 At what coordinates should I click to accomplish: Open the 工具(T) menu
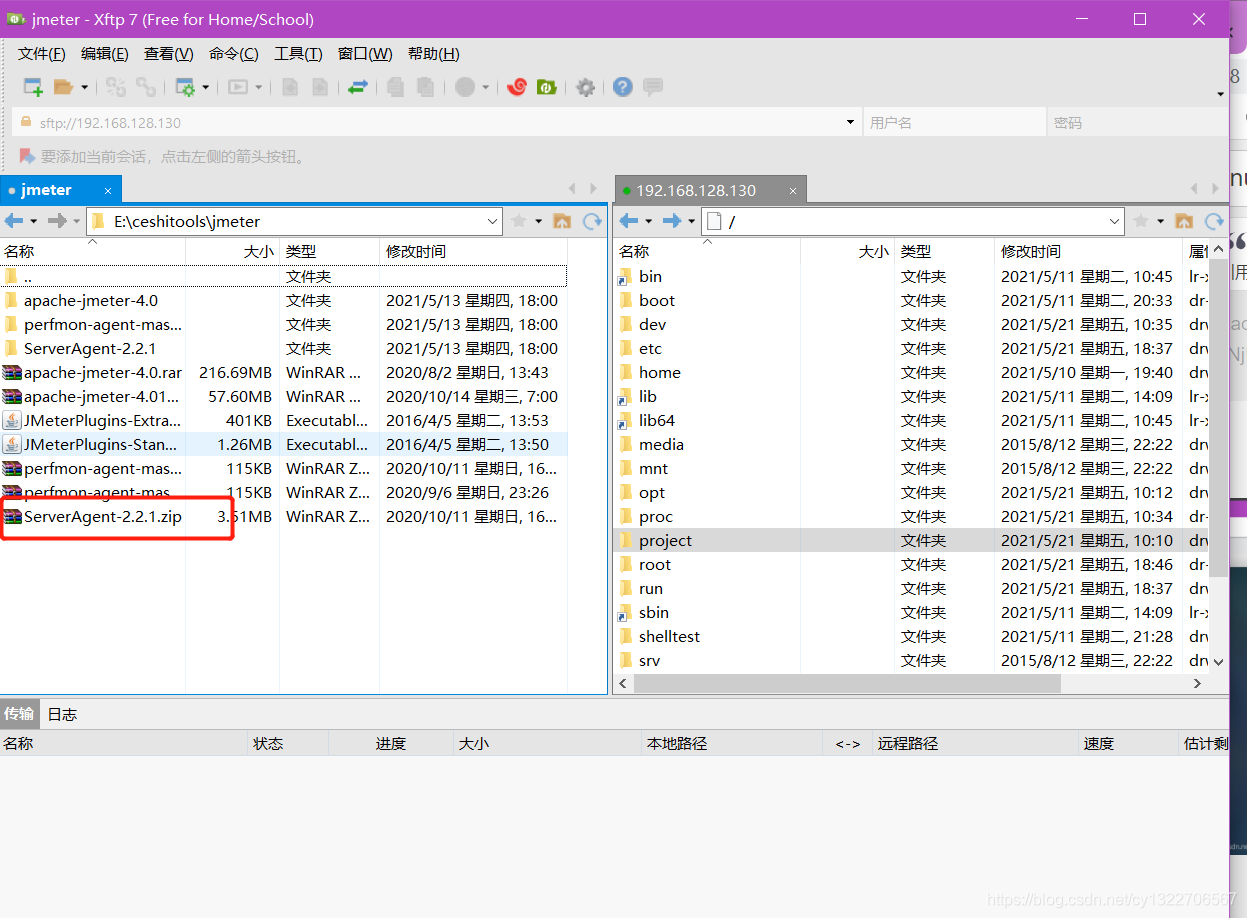pyautogui.click(x=298, y=54)
